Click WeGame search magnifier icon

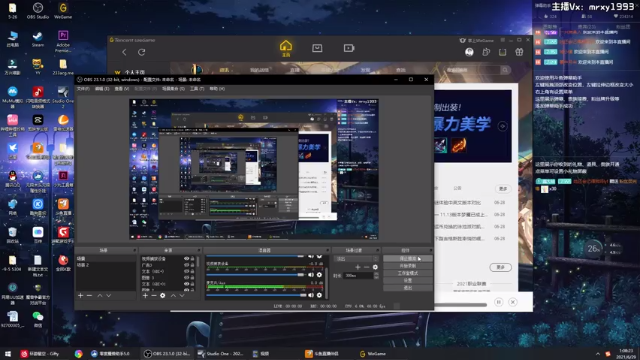[x=505, y=70]
